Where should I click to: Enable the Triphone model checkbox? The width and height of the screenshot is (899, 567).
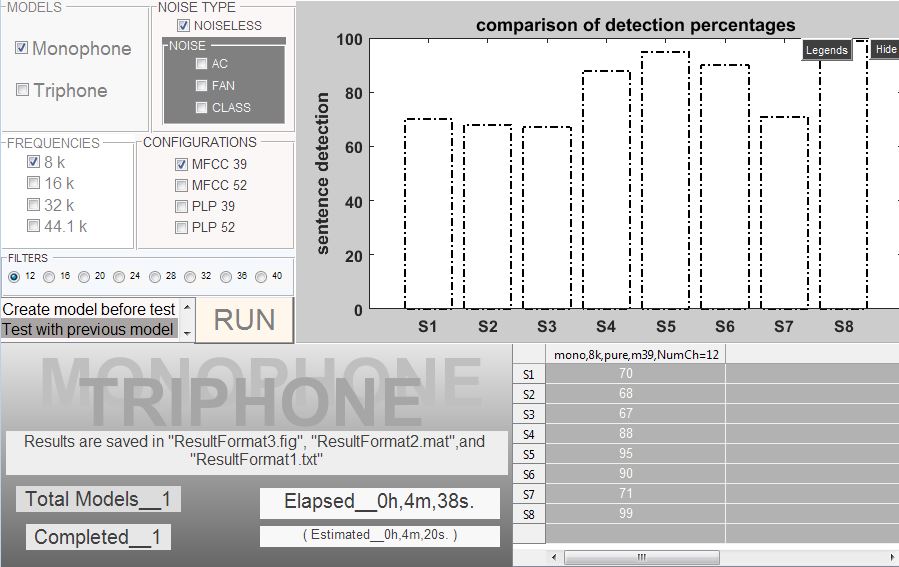tap(22, 90)
